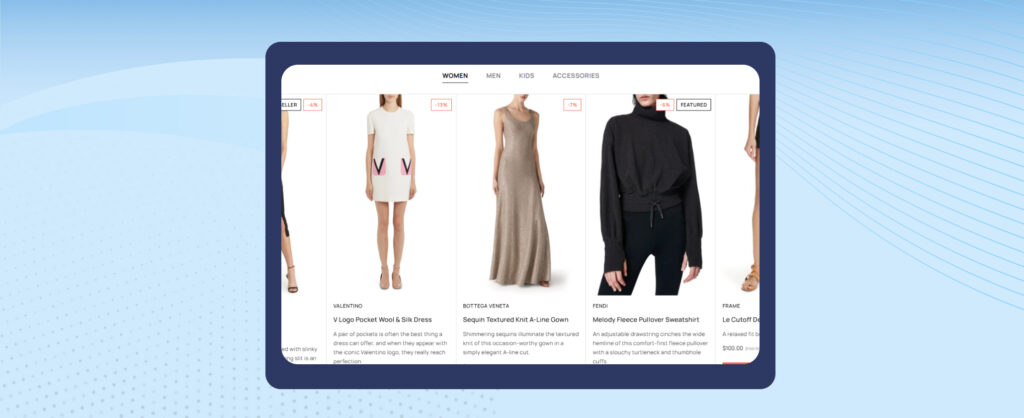Open V Logo Pocket Wool & Silk Dress
The width and height of the screenshot is (1024, 418).
click(x=382, y=320)
